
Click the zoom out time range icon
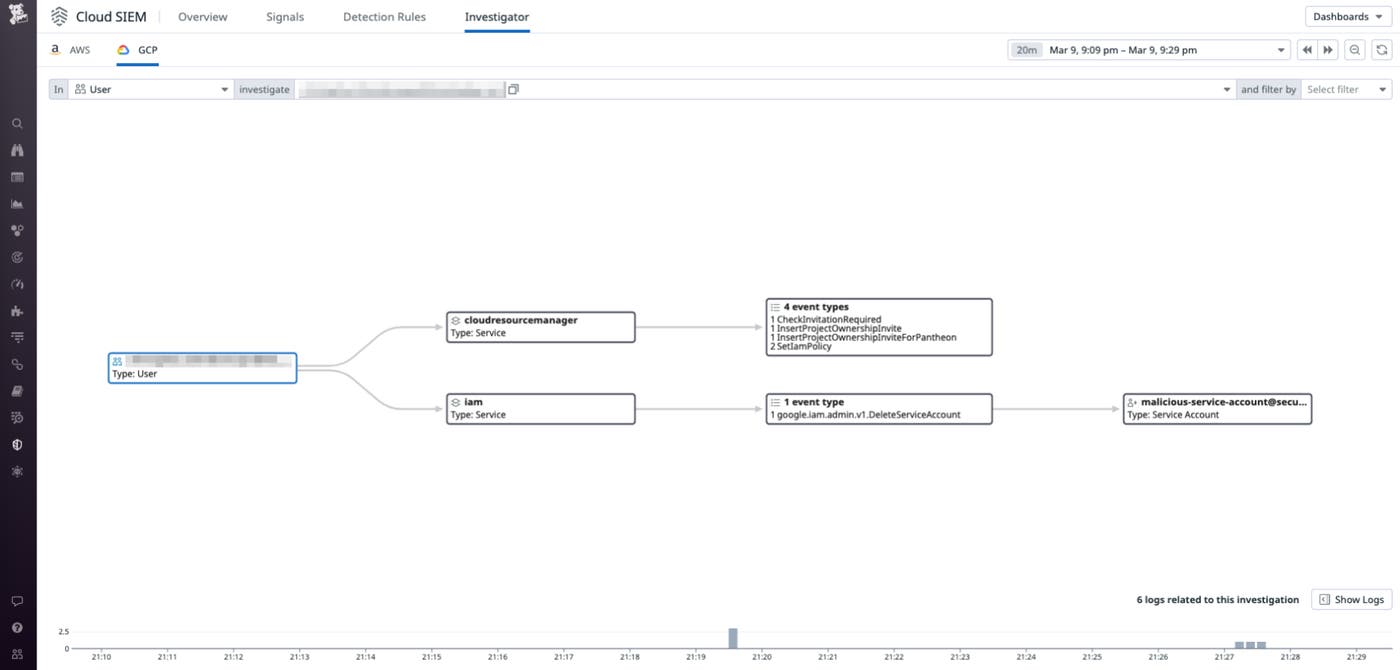(x=1355, y=50)
